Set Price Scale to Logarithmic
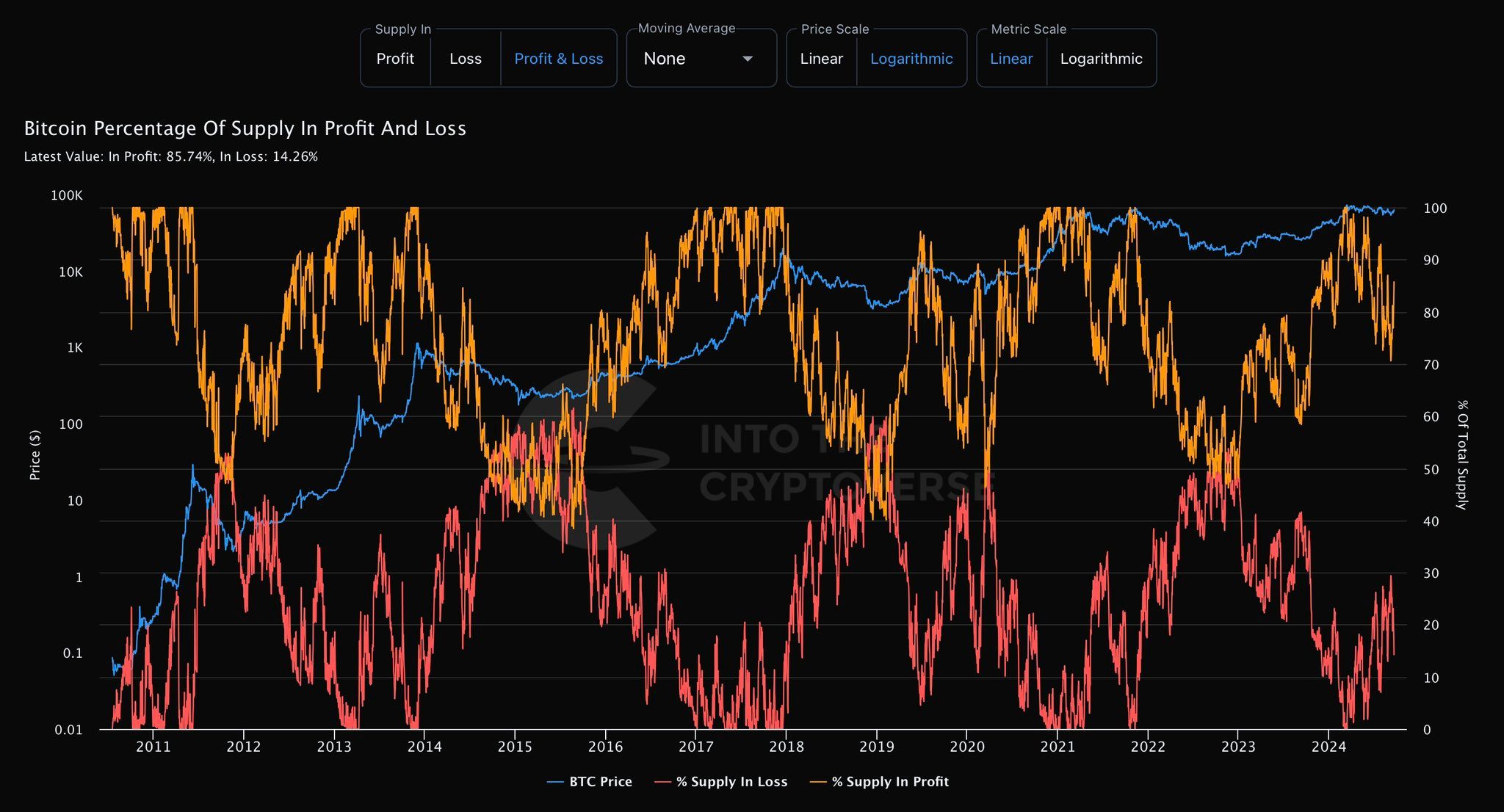Image resolution: width=1504 pixels, height=812 pixels. [911, 59]
